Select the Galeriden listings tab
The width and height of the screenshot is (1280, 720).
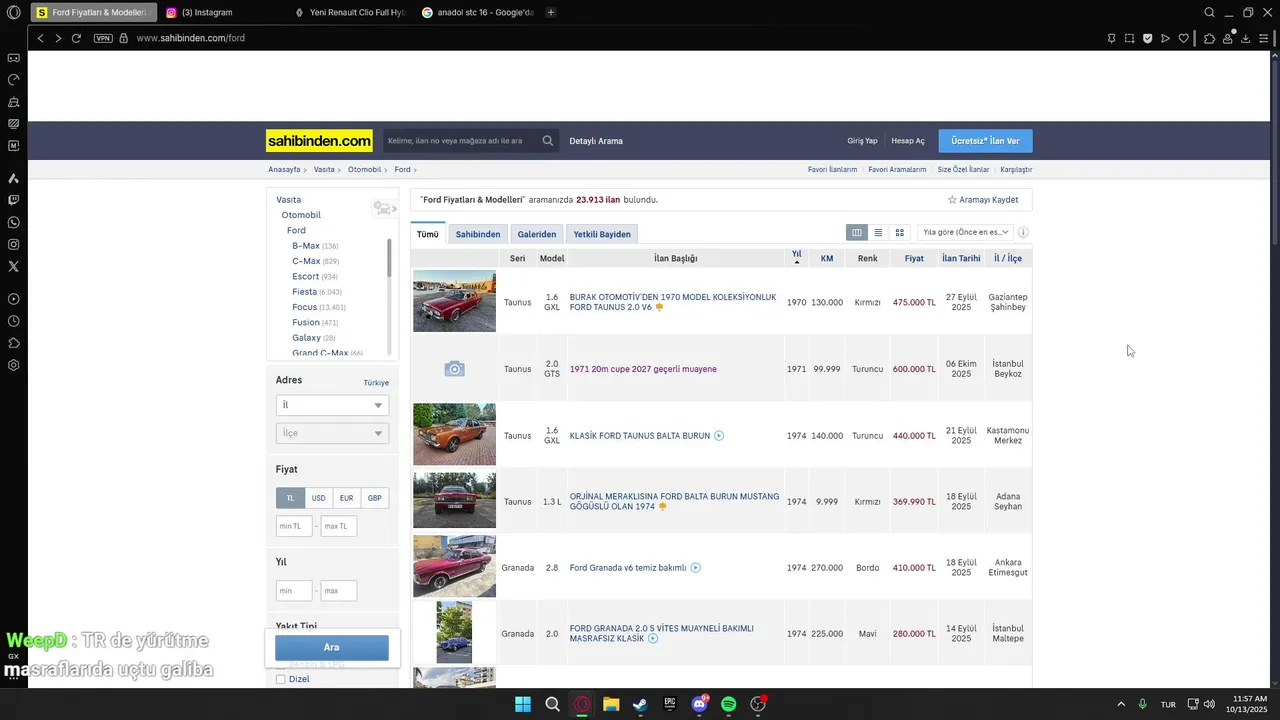coord(536,234)
